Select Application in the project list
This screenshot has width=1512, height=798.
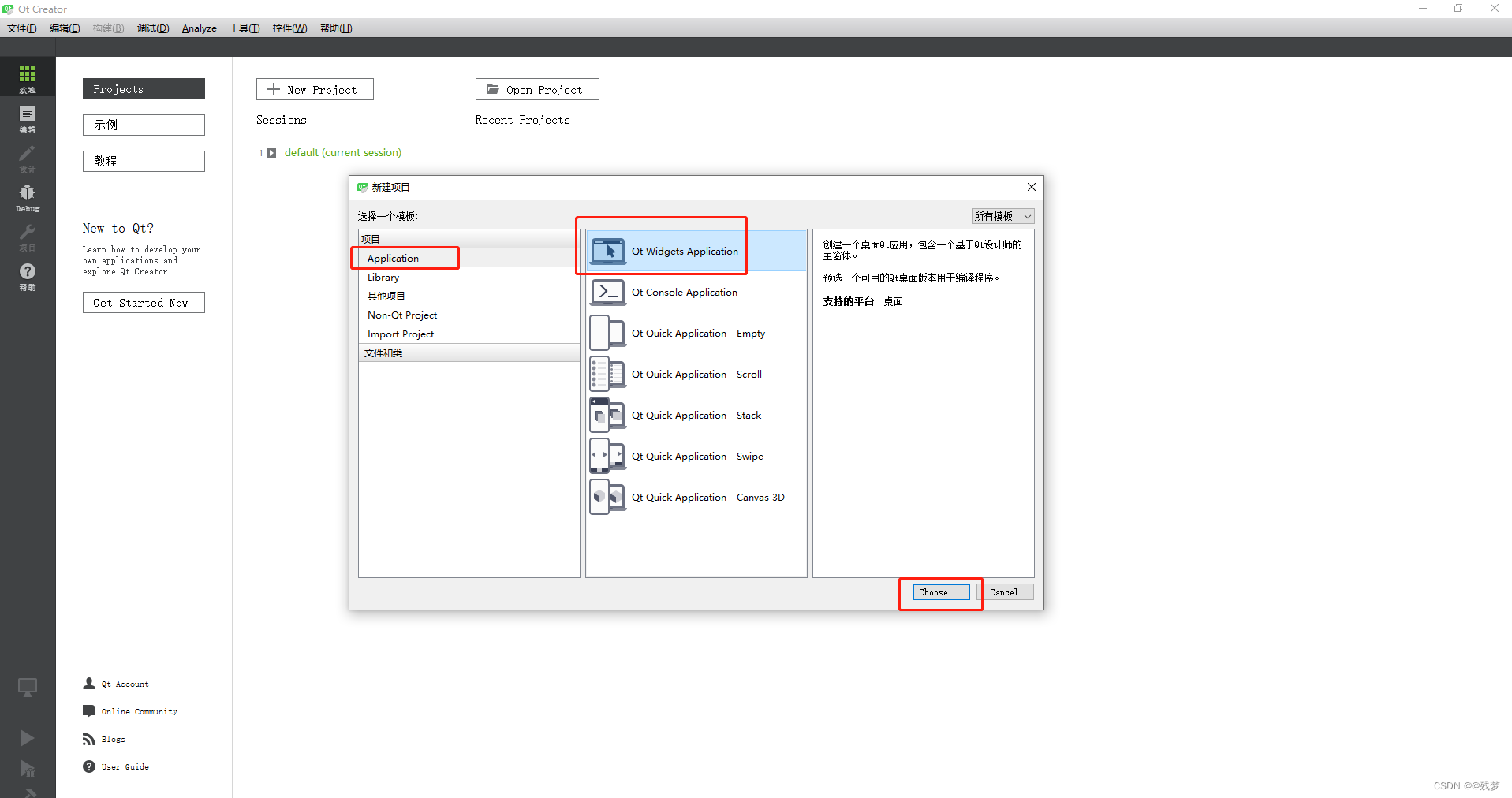pos(469,259)
